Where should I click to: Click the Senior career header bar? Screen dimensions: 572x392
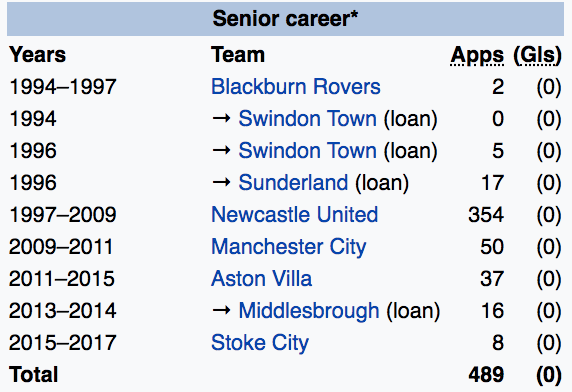coord(285,19)
